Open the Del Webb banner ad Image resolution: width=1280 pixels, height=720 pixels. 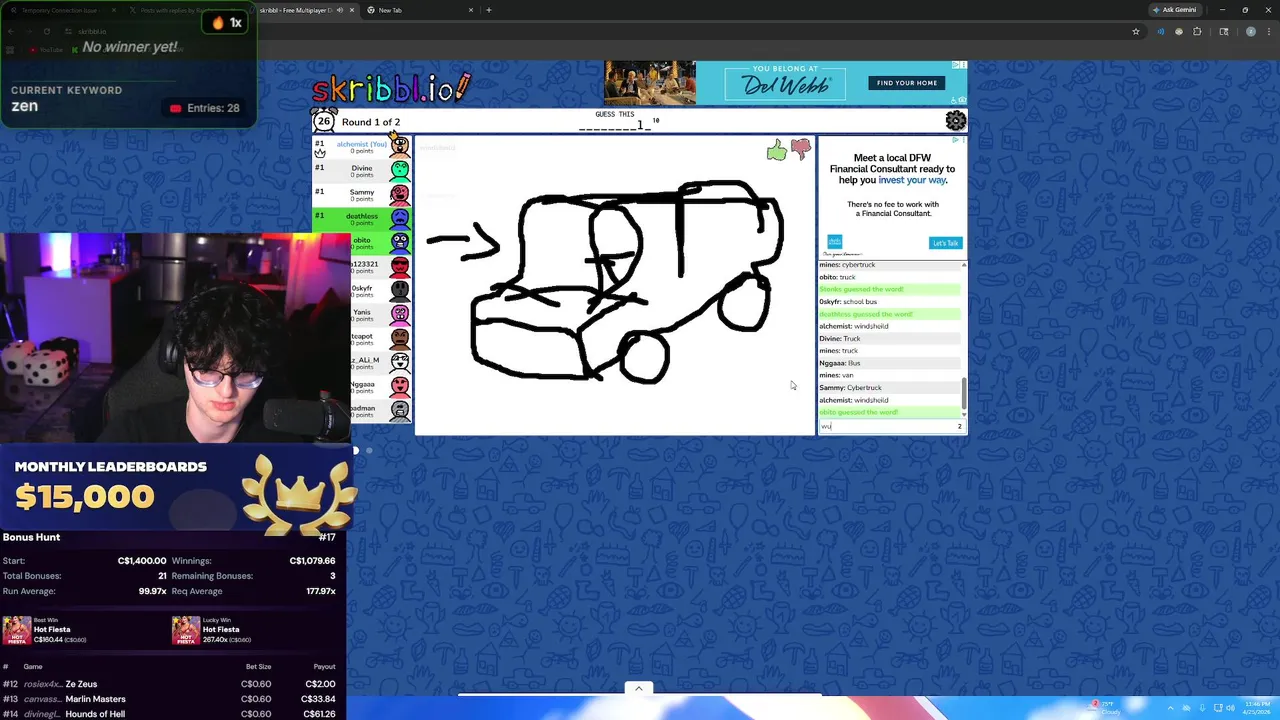pos(785,83)
